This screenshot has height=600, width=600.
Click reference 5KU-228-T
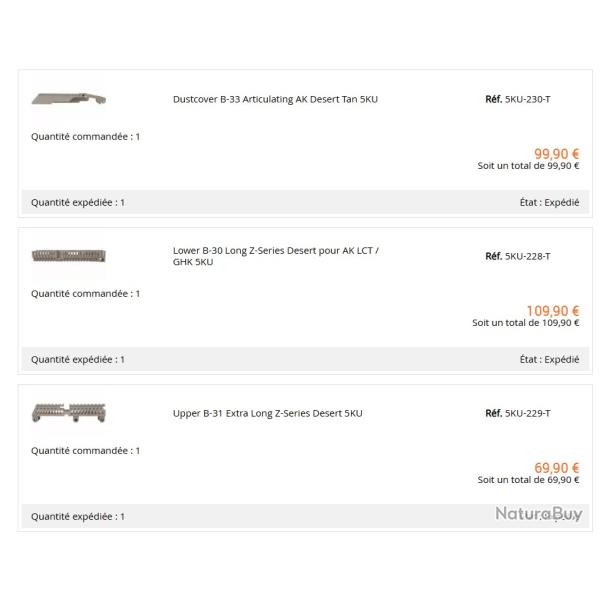point(527,256)
